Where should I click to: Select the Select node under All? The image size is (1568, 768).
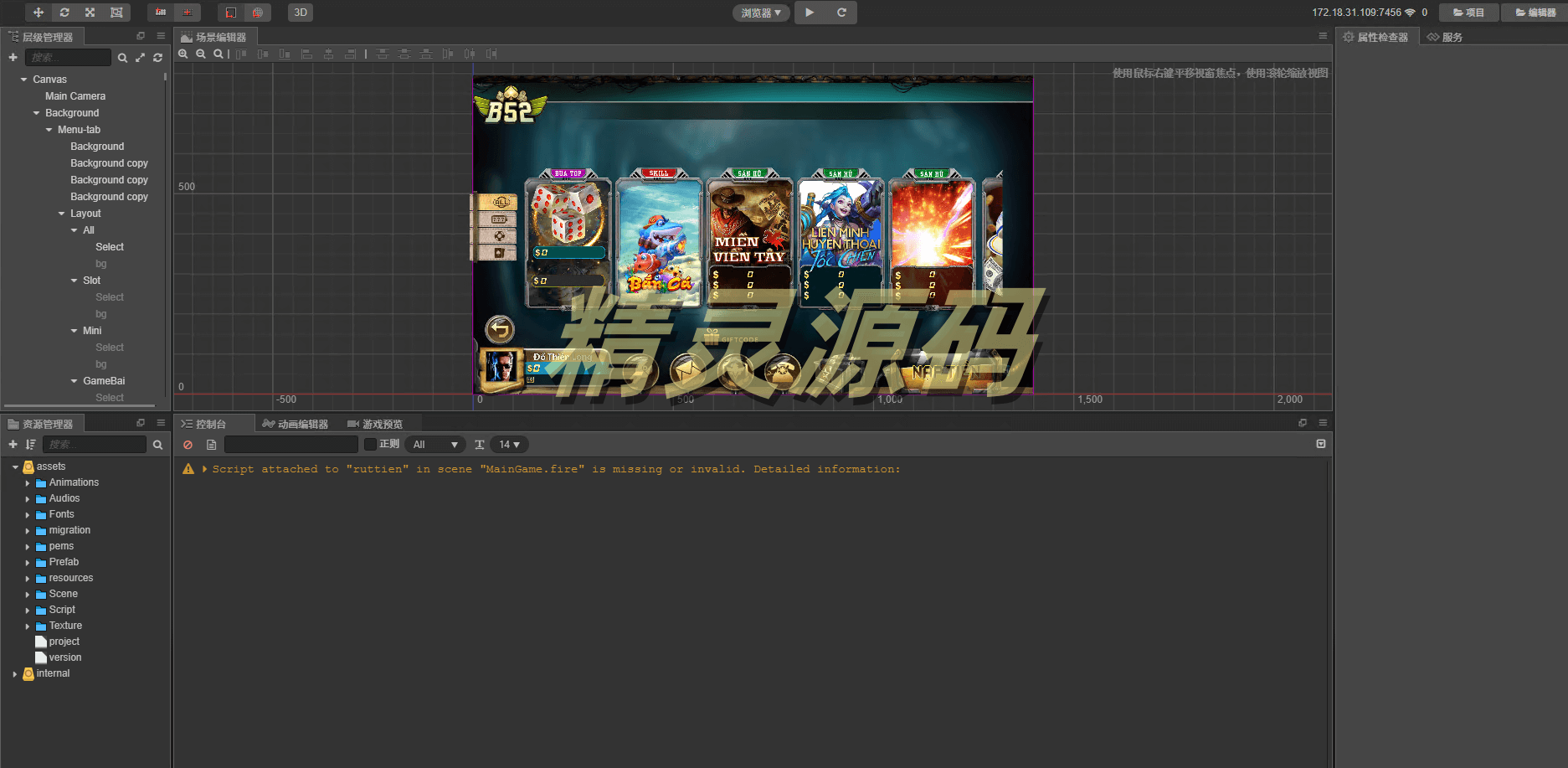click(110, 247)
